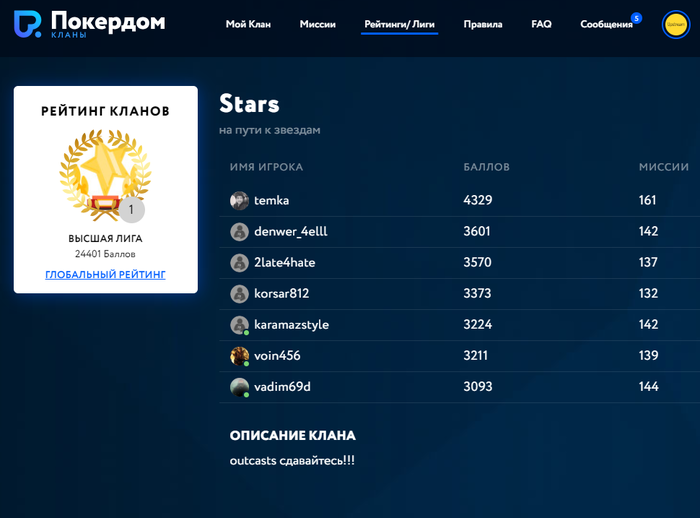Screen dimensions: 700x518
Task: Click the ОПИСАНИЕ КЛАНА heading
Action: coord(293,435)
